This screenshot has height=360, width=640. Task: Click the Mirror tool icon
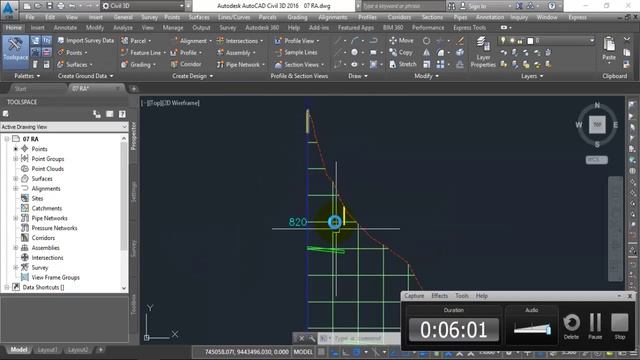[426, 52]
